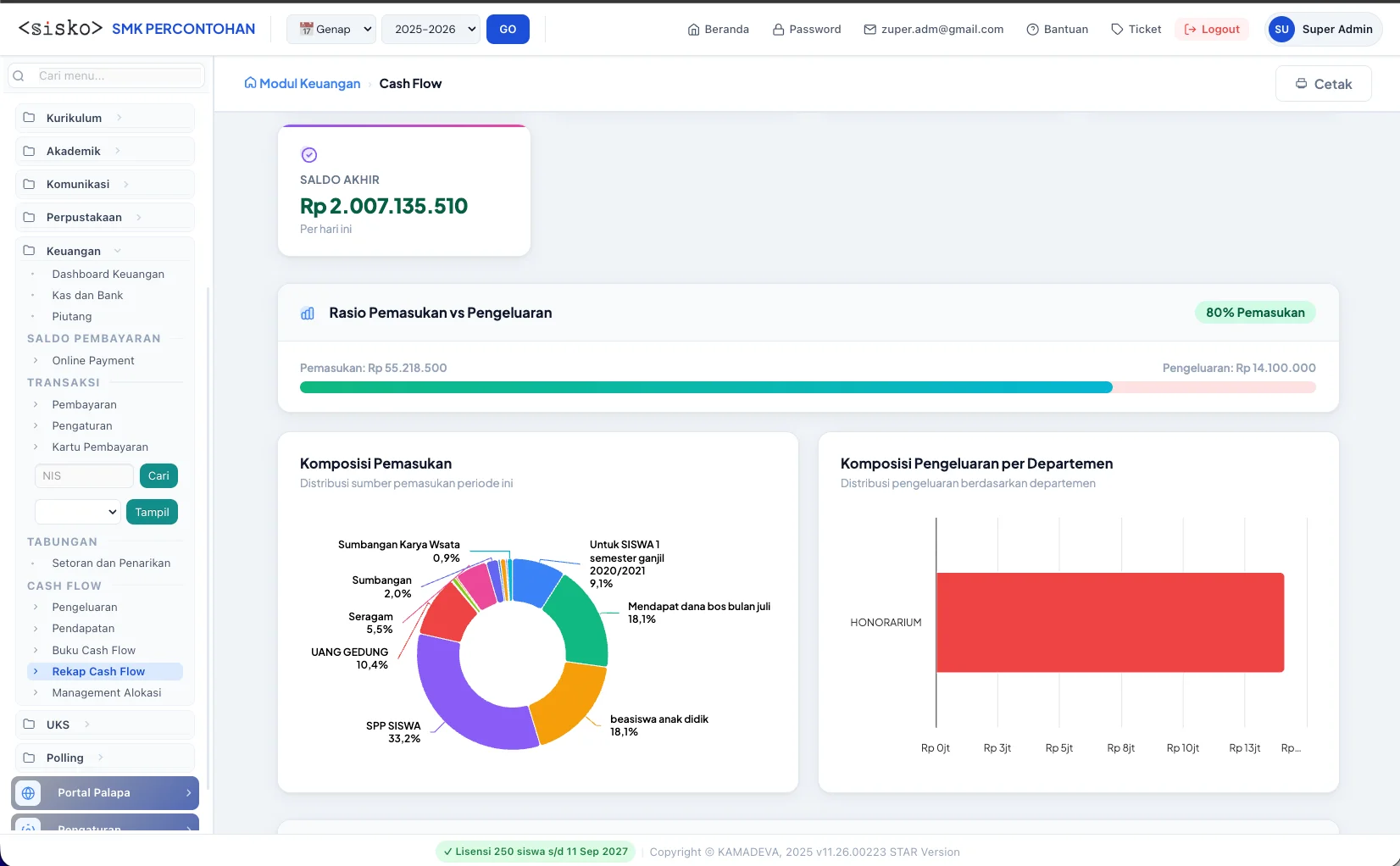Open the Genap semester dropdown
Image resolution: width=1400 pixels, height=866 pixels.
tap(332, 30)
